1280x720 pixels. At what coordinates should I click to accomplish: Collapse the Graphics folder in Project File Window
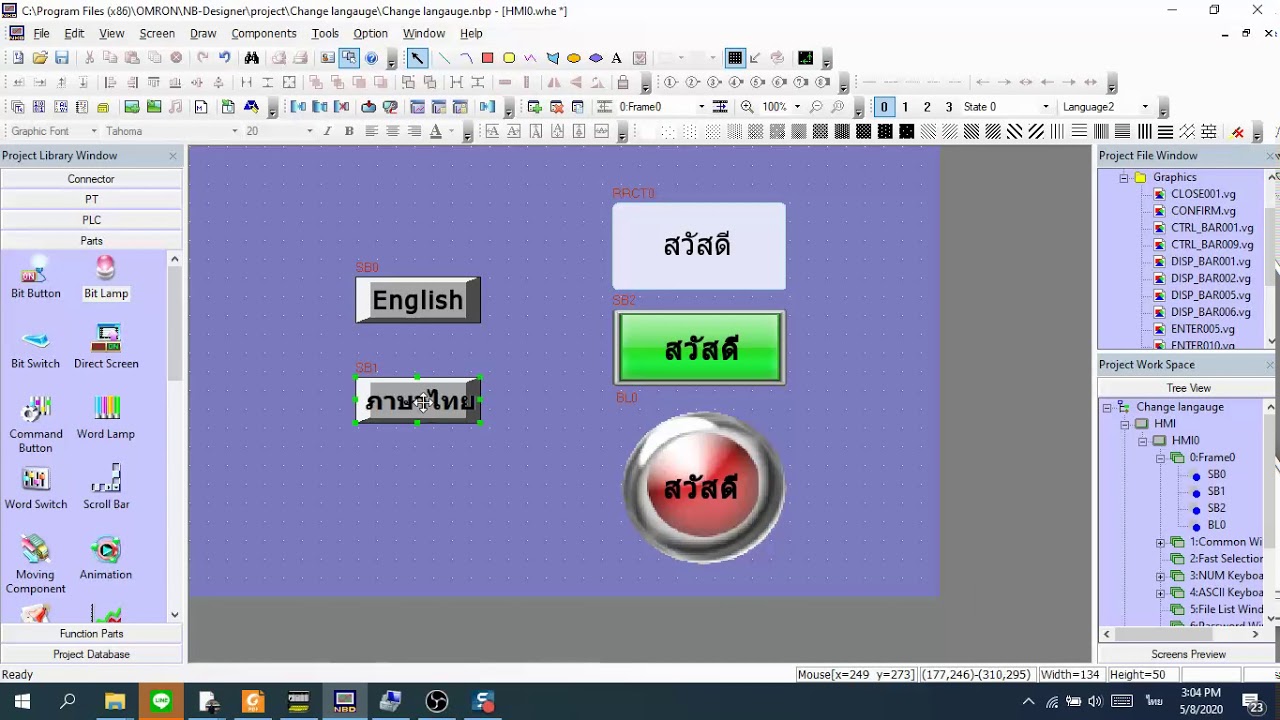(x=1124, y=178)
